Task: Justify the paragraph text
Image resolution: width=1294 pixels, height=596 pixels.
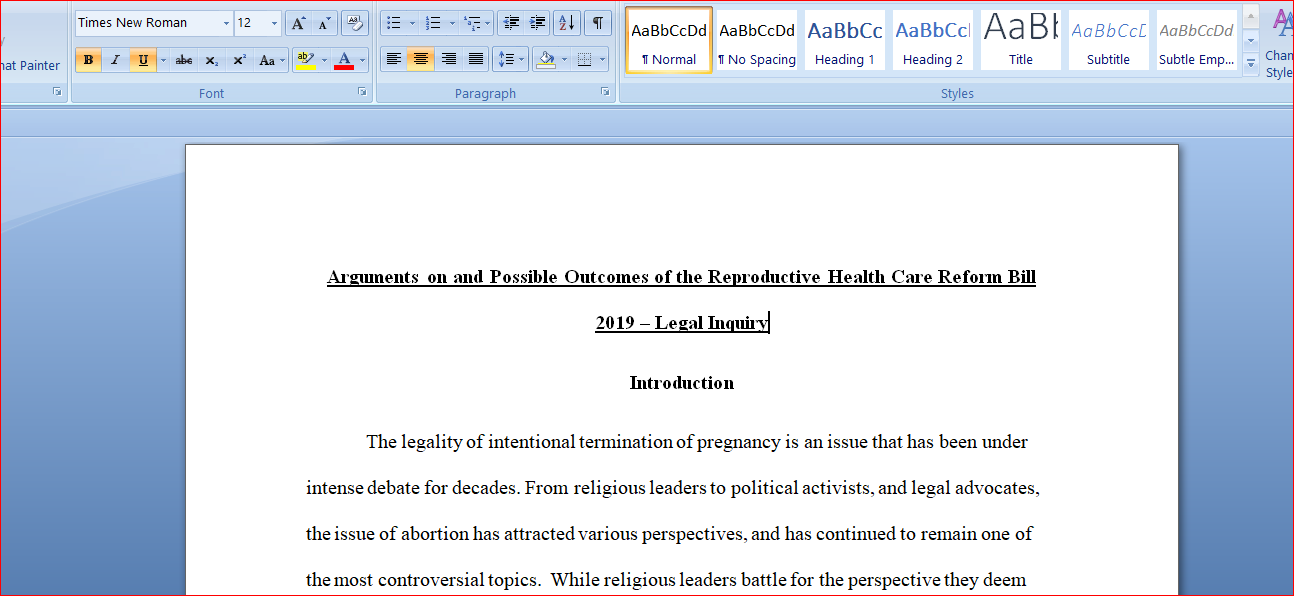Action: click(476, 60)
